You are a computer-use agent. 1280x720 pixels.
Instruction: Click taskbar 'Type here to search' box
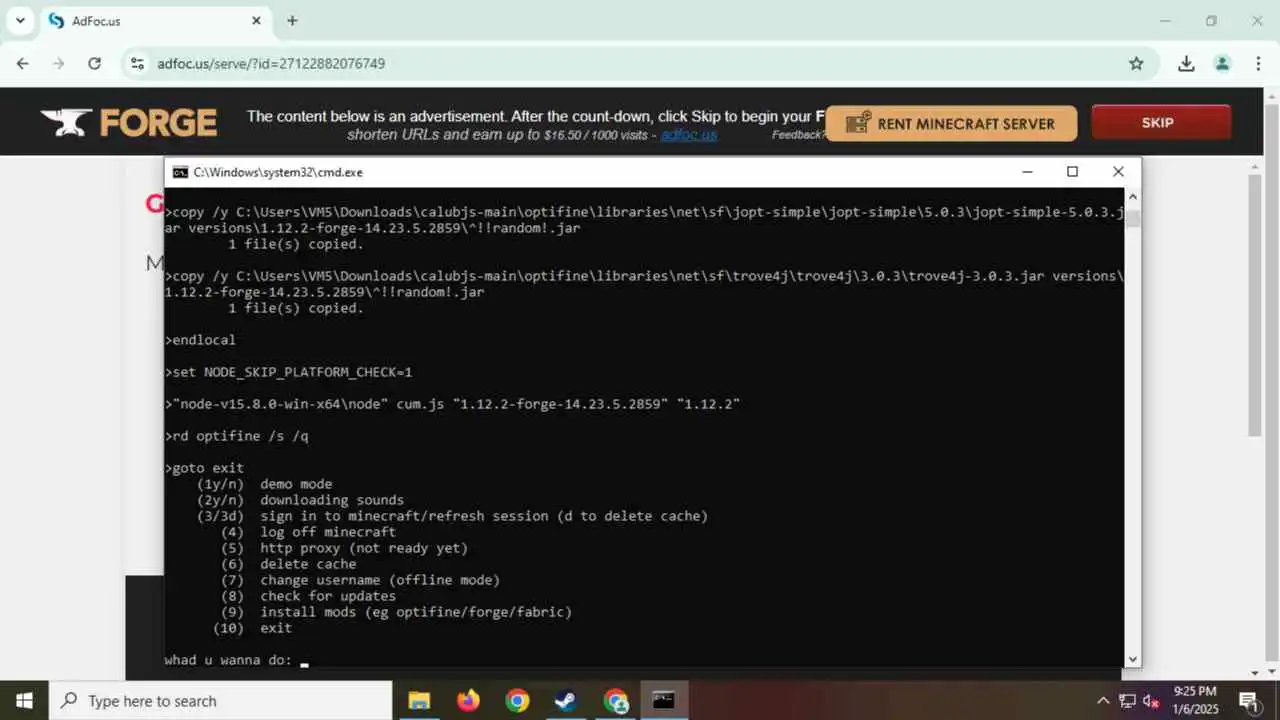click(220, 700)
